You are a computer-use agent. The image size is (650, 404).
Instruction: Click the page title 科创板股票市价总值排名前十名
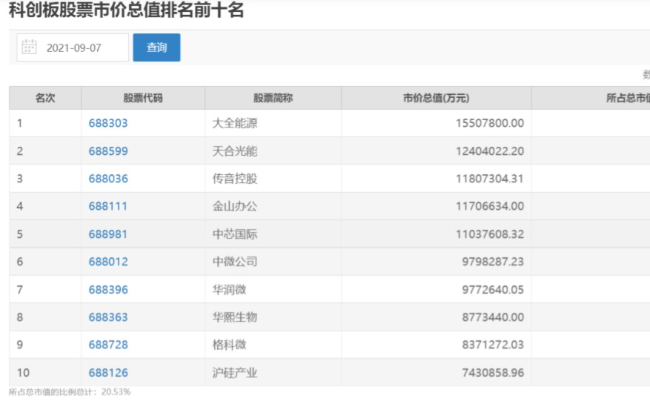point(126,10)
